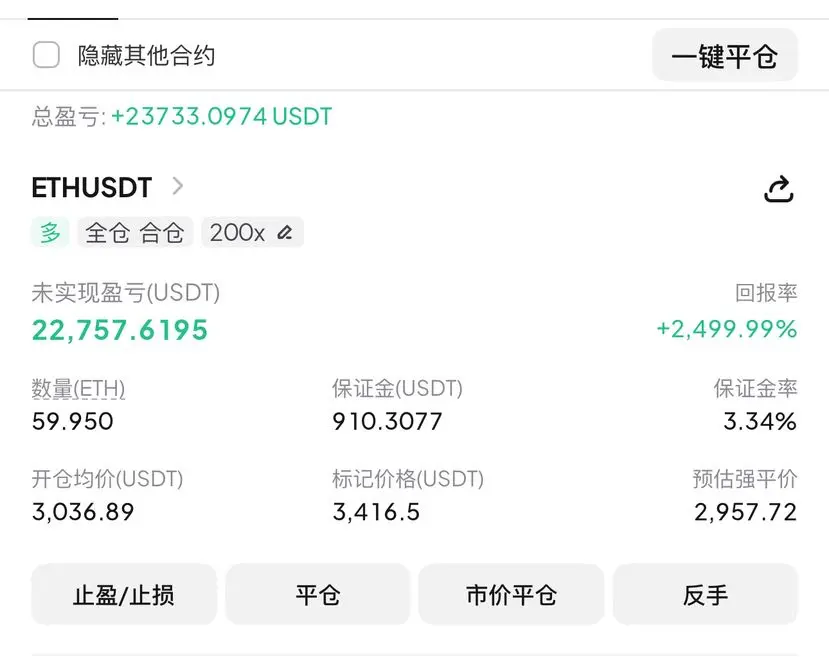
Task: Tap the 总盈亏 total profit amount
Action: click(222, 116)
